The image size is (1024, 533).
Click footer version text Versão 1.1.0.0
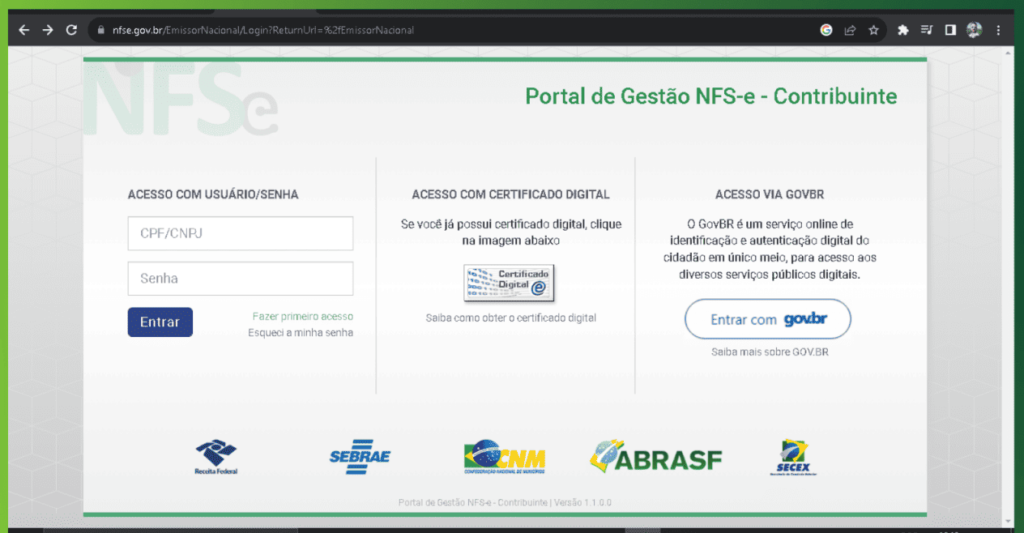click(583, 502)
